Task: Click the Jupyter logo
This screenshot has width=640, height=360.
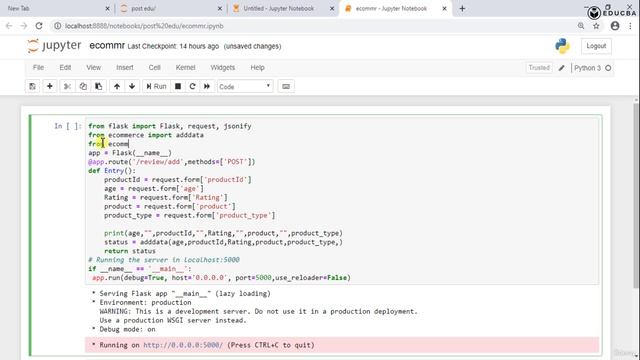Action: (x=54, y=46)
